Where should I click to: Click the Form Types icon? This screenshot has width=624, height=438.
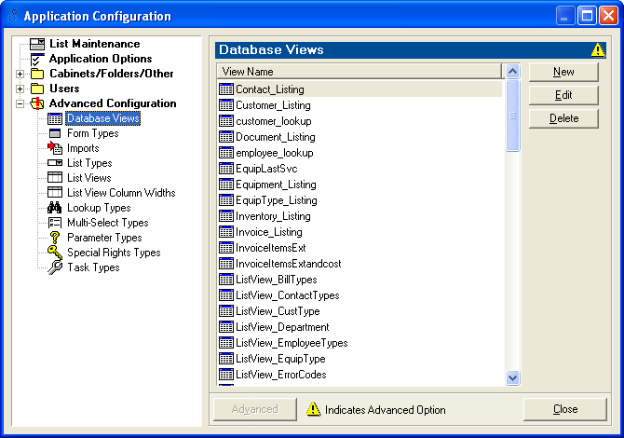click(x=55, y=133)
